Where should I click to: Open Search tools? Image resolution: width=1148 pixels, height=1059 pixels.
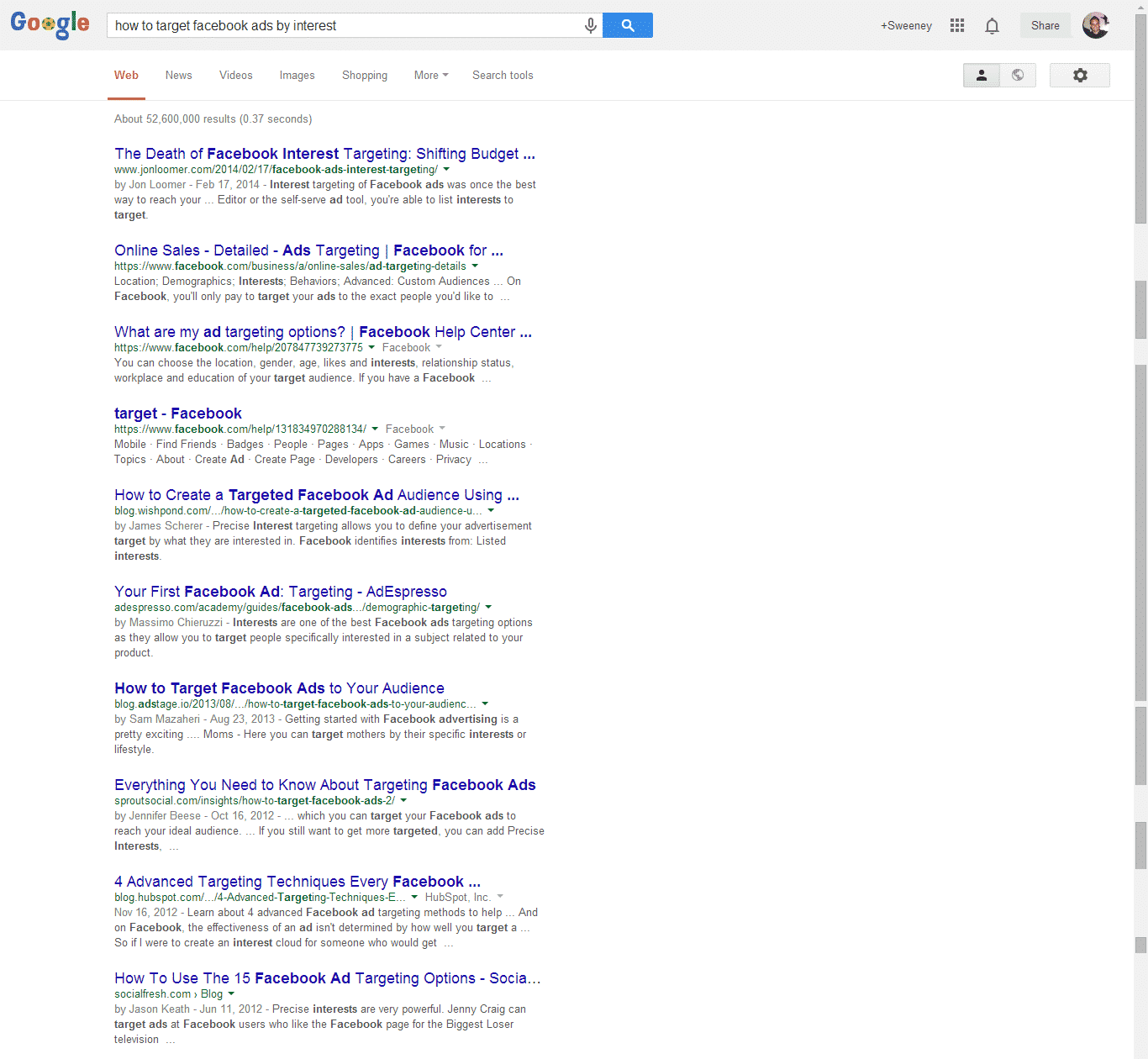[503, 75]
